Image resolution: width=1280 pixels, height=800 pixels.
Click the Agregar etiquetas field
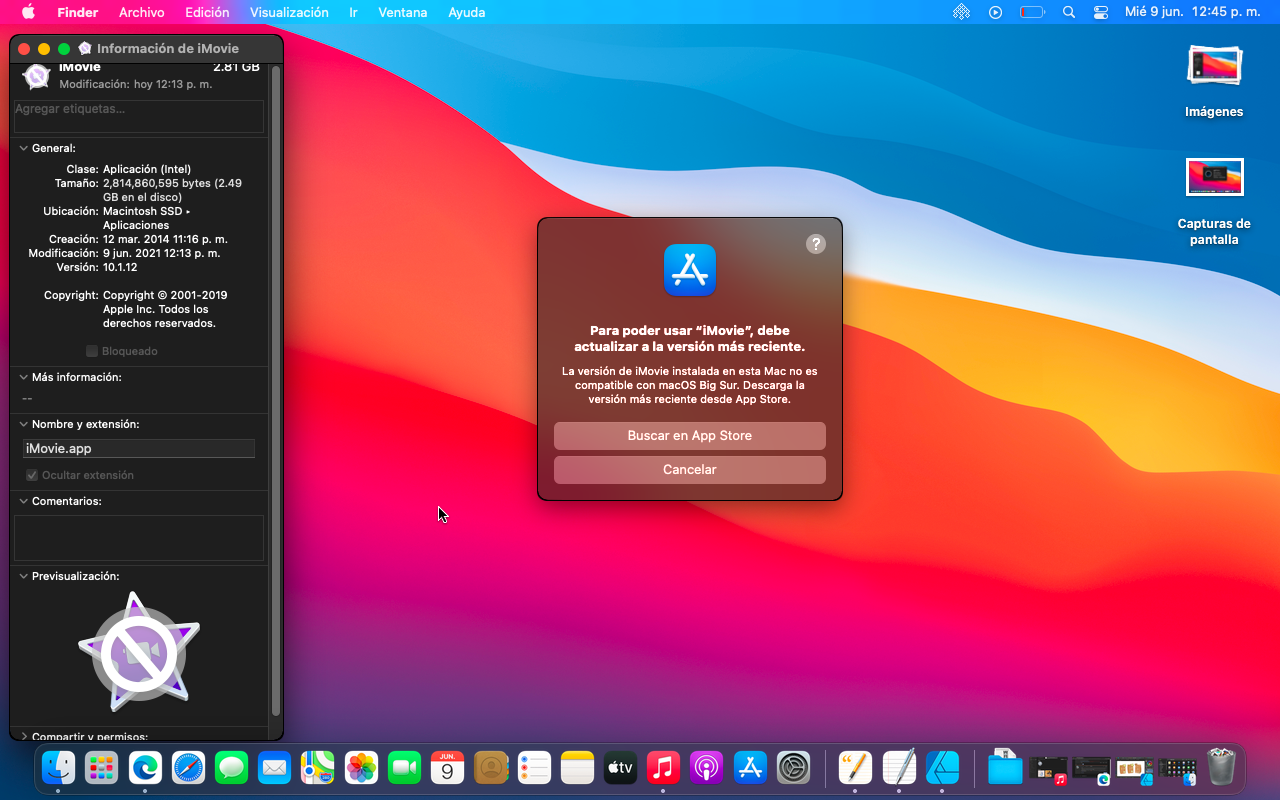(x=139, y=116)
